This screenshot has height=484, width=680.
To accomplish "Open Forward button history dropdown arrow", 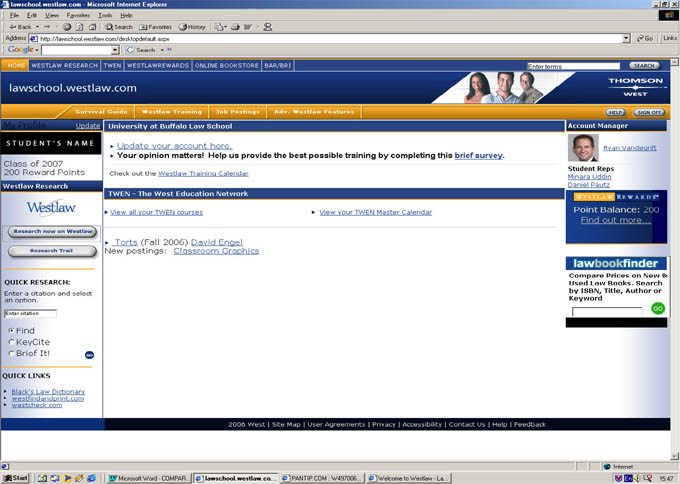I will (56, 27).
